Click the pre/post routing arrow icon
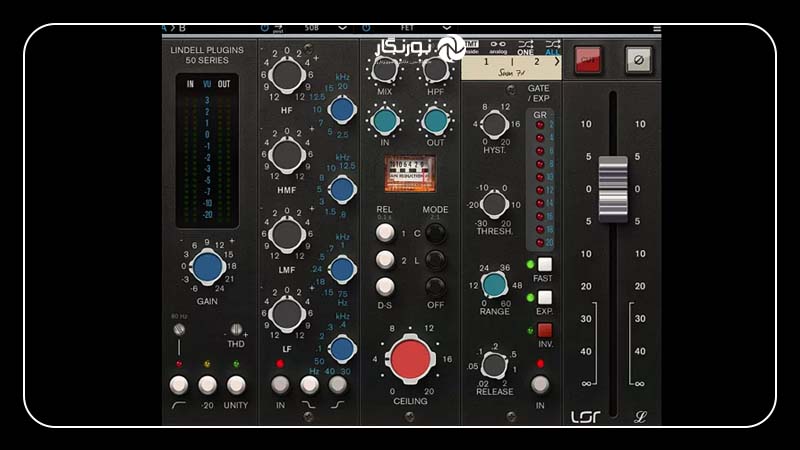This screenshot has height=450, width=800. pyautogui.click(x=278, y=29)
